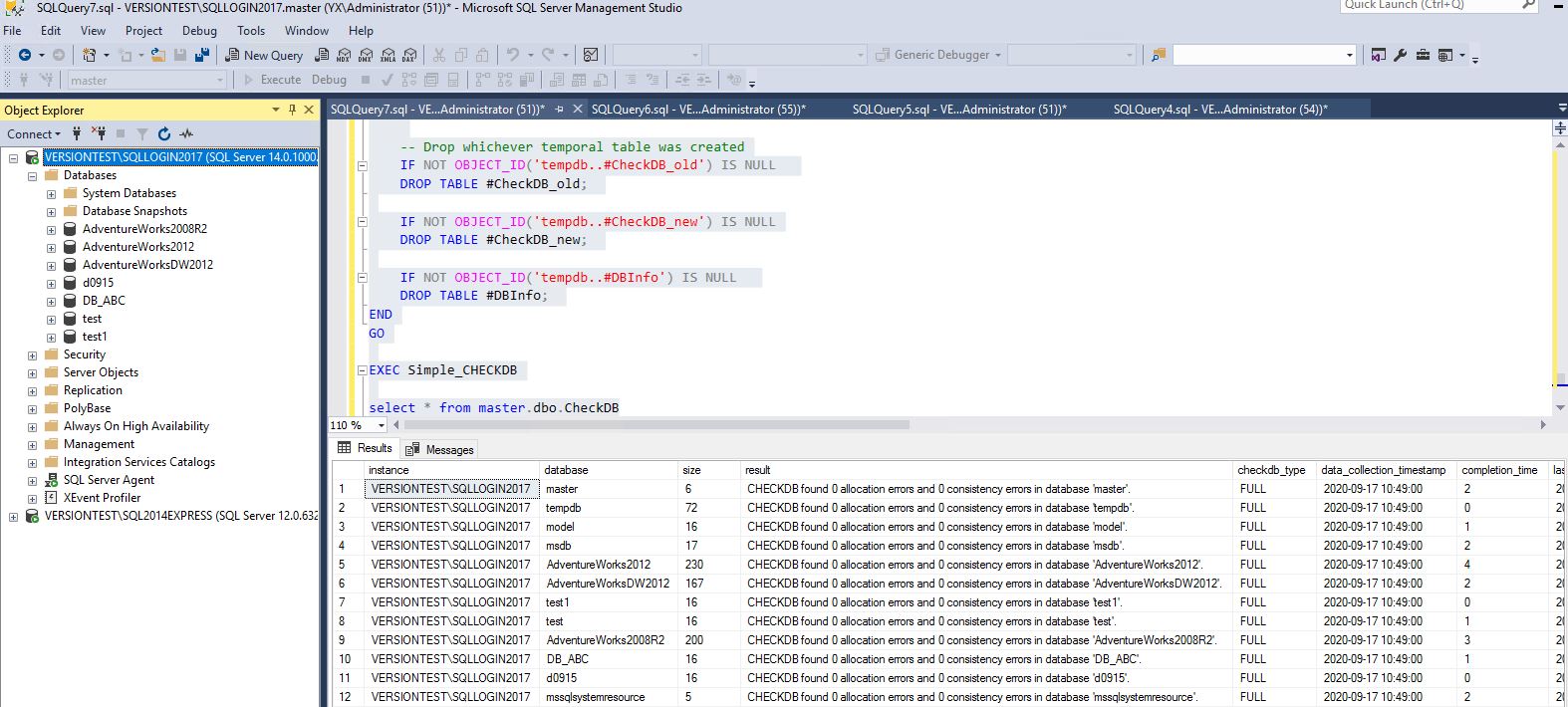
Task: Switch to the SQLQuery4.sql tab
Action: (x=1220, y=110)
